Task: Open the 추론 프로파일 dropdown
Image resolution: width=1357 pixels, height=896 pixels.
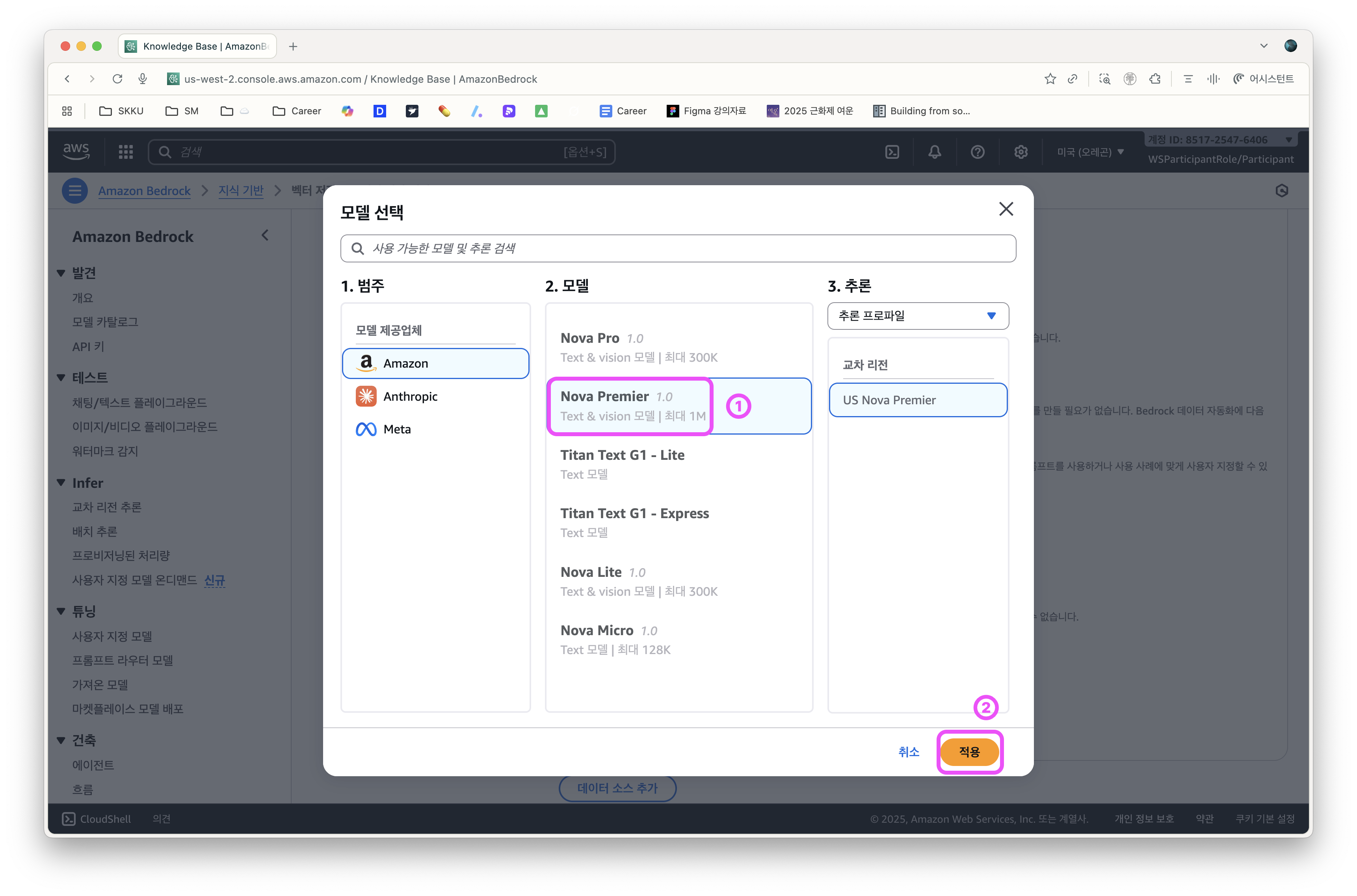Action: [x=918, y=316]
